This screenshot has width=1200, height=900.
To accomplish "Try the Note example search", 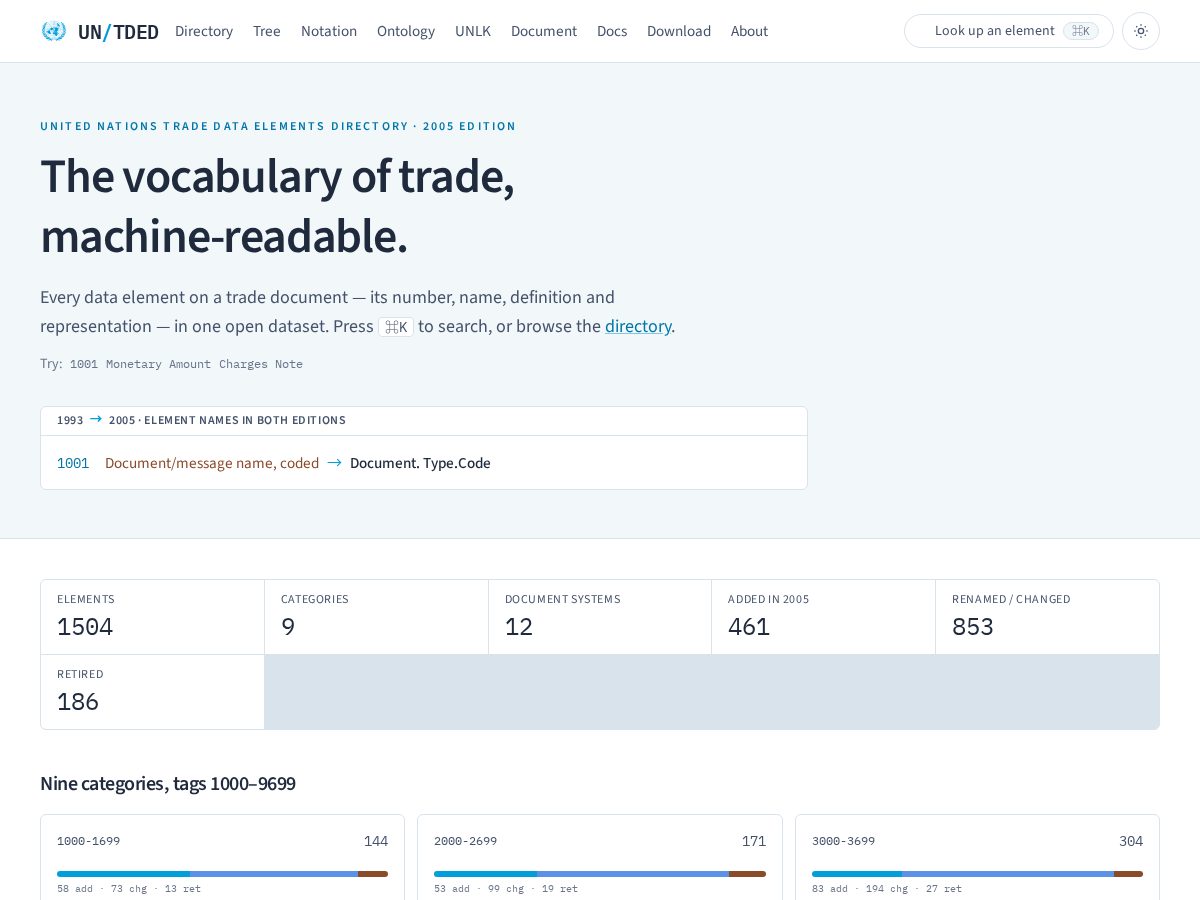I will 289,364.
